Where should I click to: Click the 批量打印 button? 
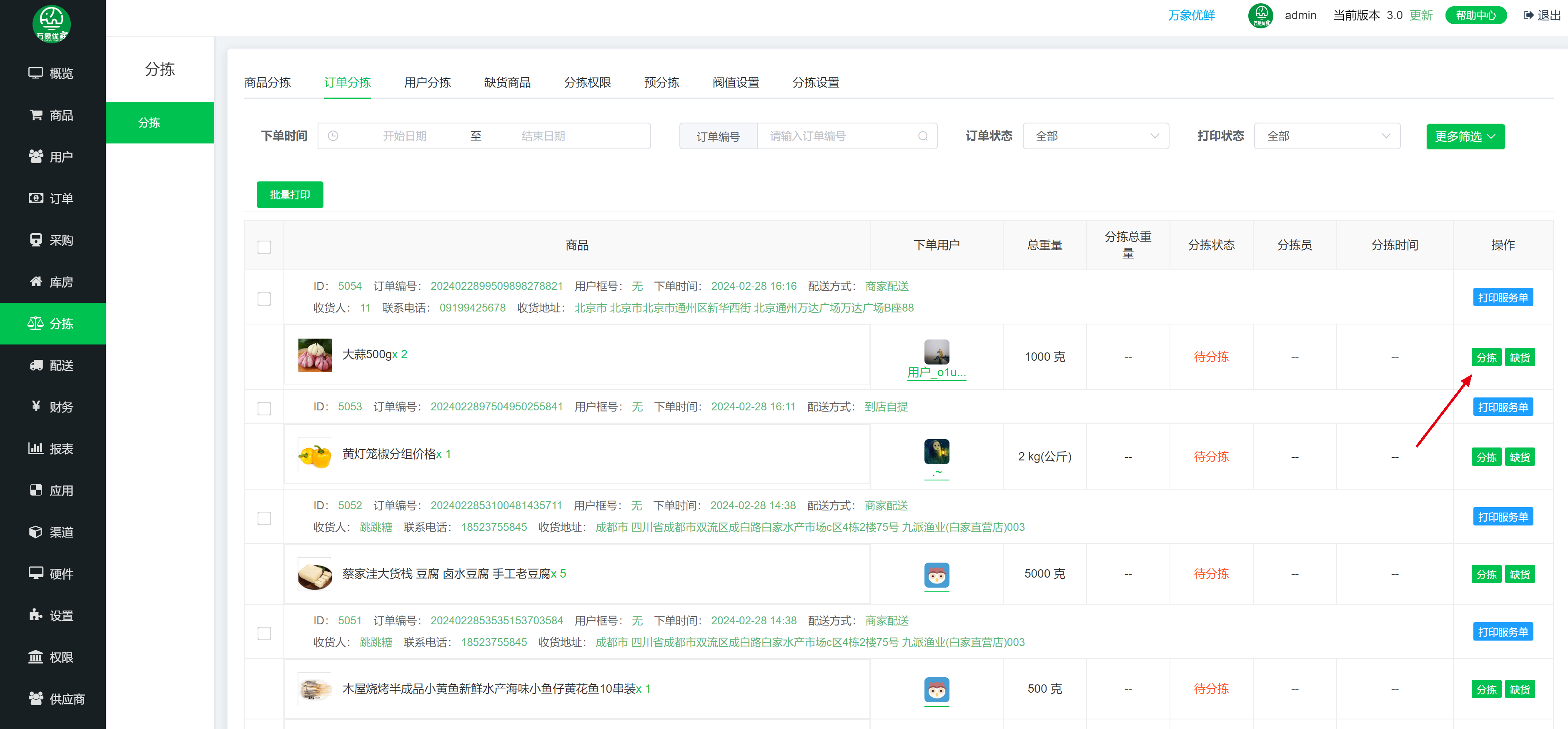290,195
